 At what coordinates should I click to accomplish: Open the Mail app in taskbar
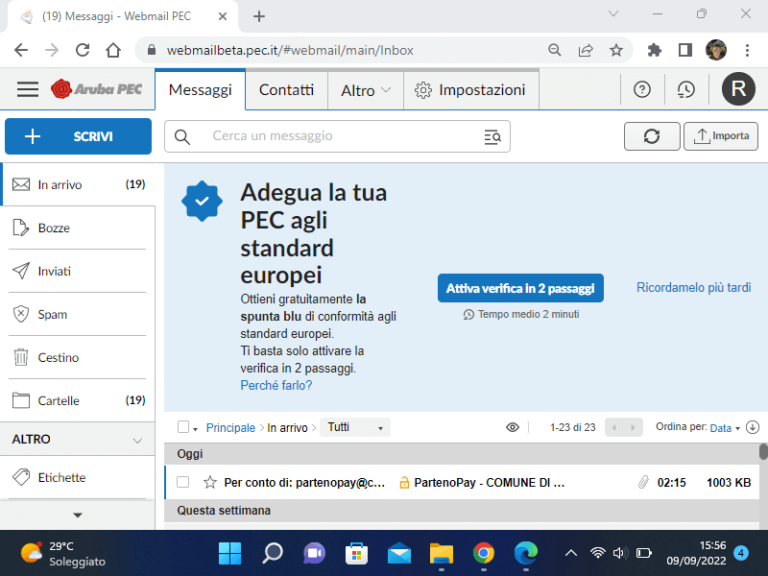pyautogui.click(x=399, y=553)
